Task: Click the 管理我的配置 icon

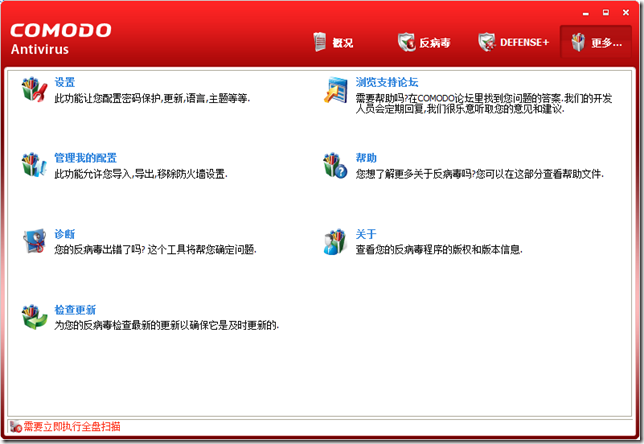Action: 34,165
